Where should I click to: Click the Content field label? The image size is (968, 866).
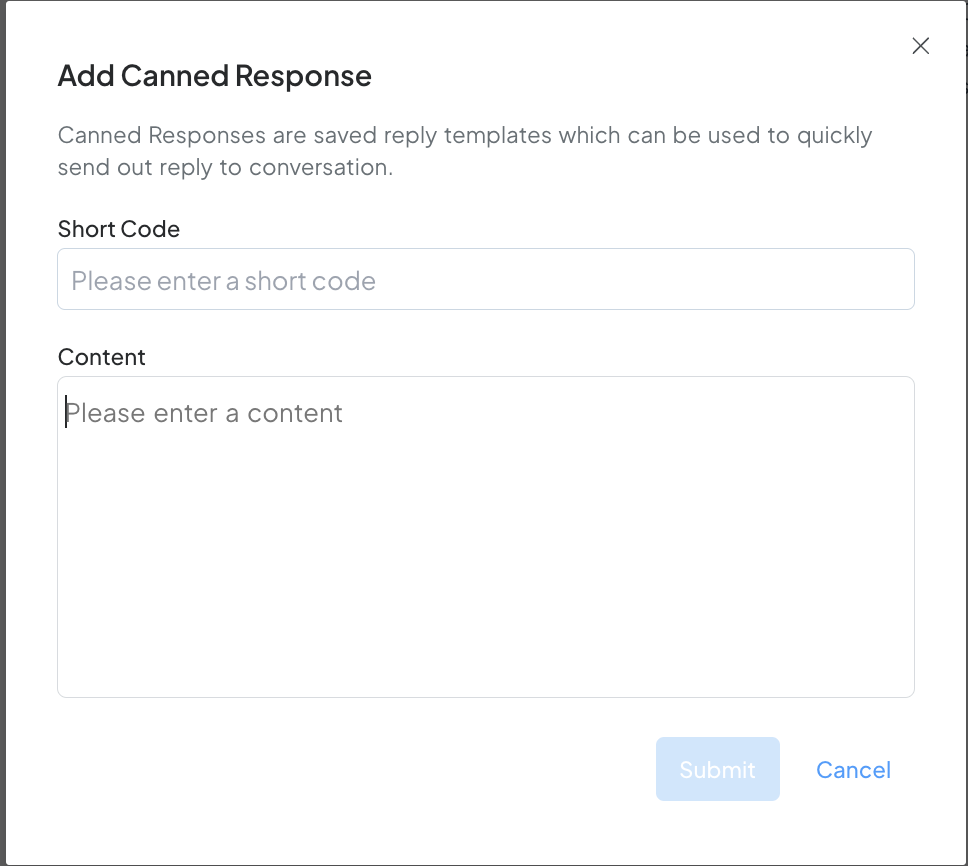[102, 357]
